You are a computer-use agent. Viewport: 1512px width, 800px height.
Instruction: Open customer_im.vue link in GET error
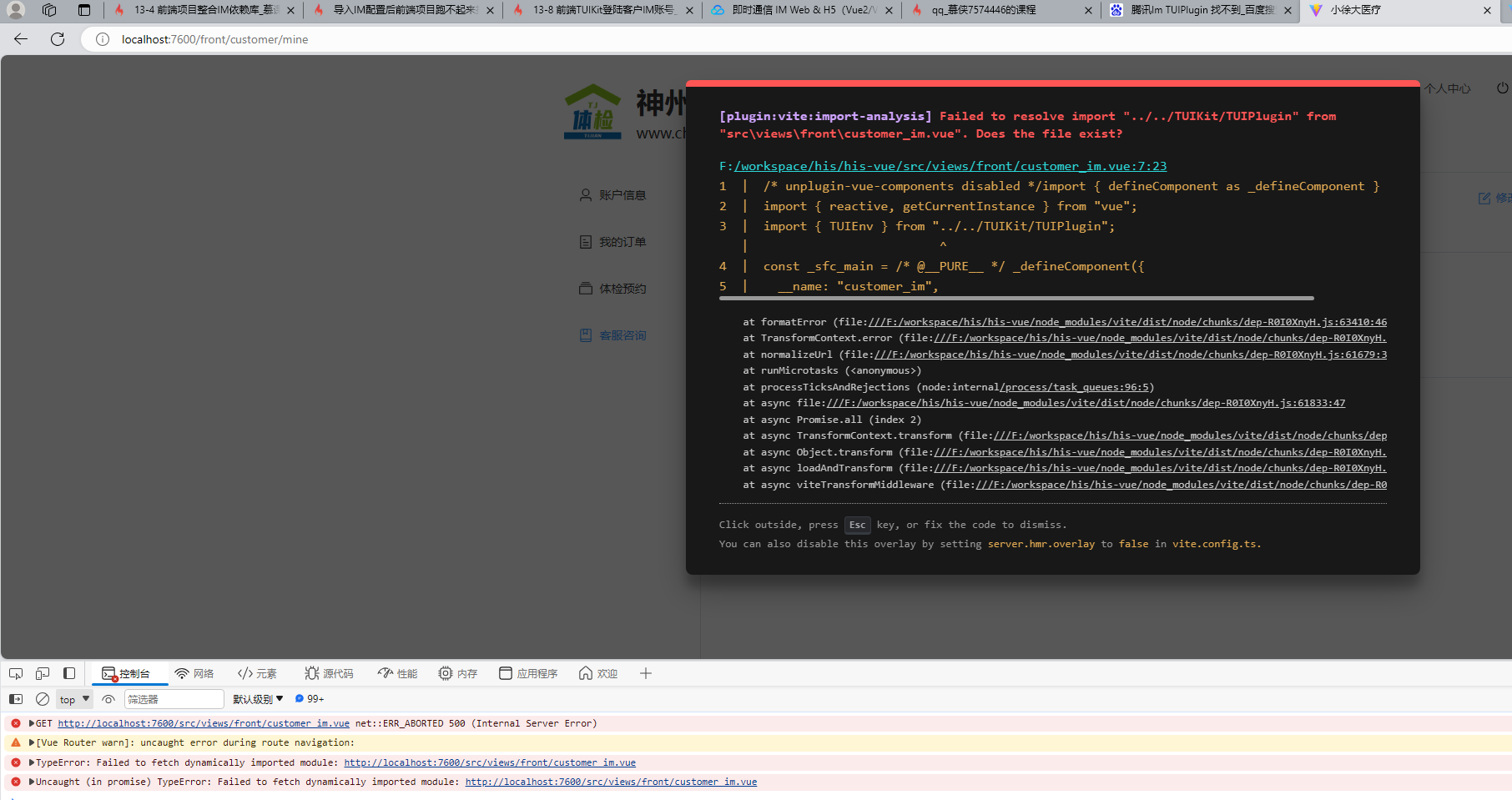click(x=204, y=723)
